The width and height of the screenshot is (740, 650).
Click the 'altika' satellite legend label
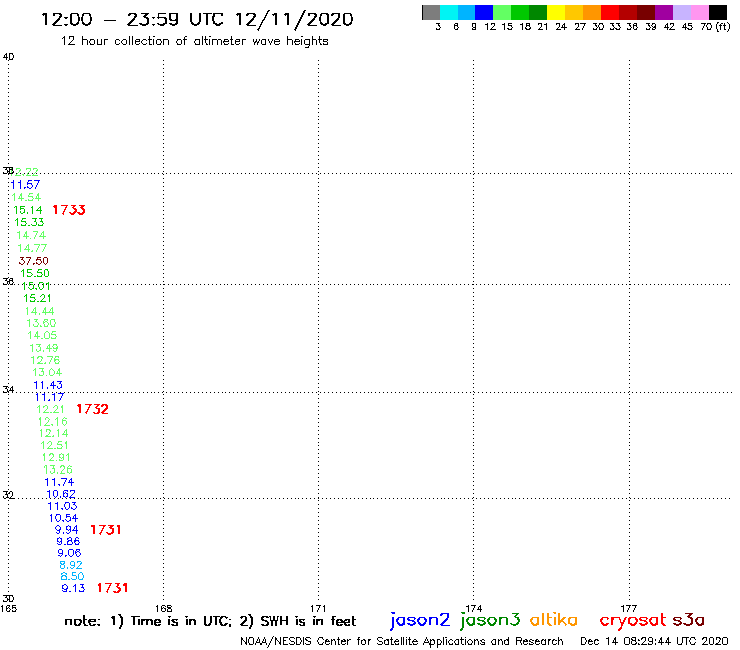coord(553,620)
